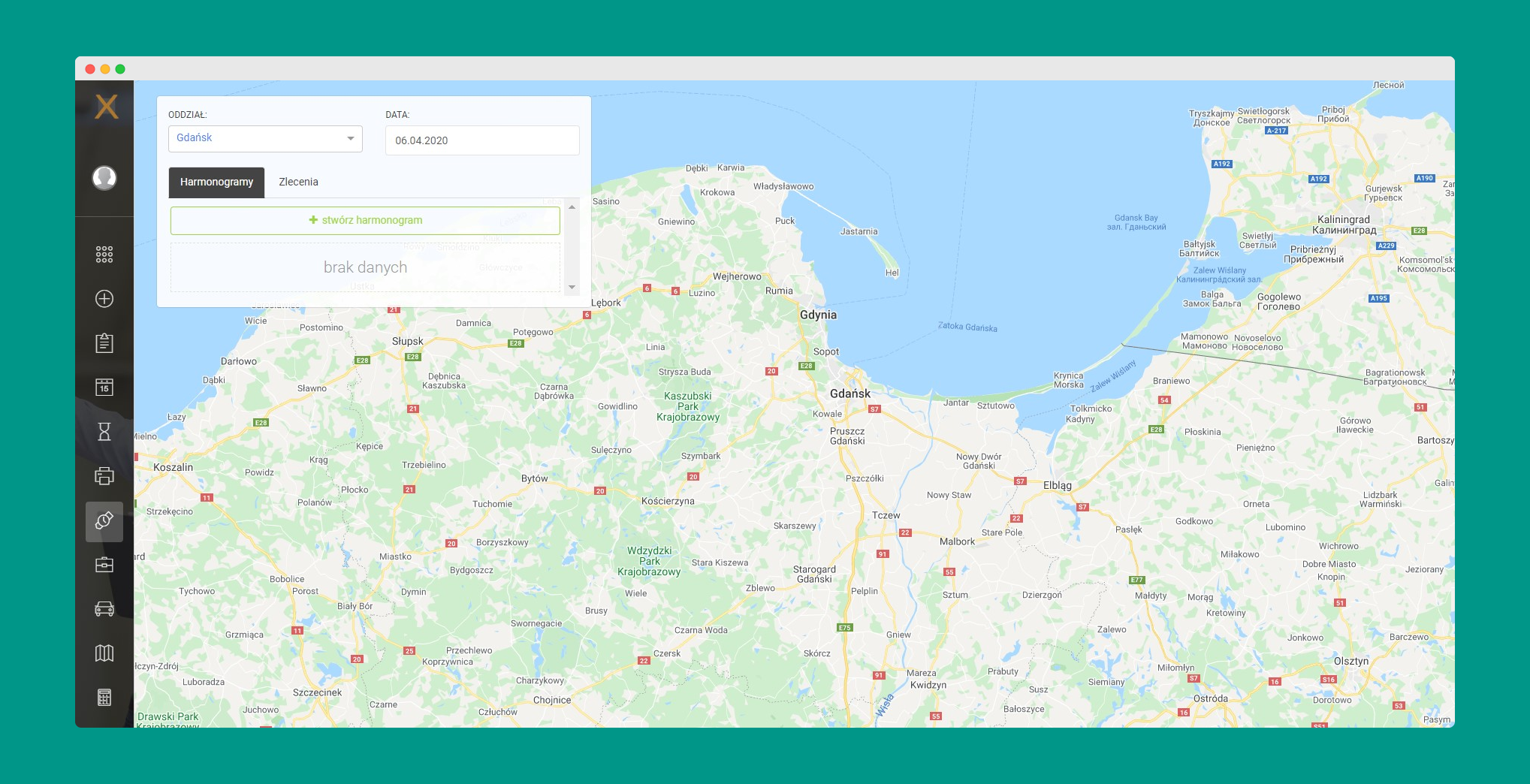Click the green maximize window button

(120, 69)
